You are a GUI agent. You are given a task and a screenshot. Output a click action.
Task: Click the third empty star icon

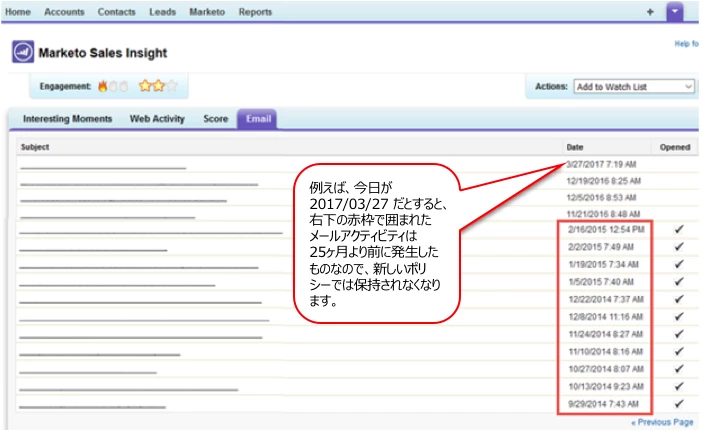(x=172, y=85)
